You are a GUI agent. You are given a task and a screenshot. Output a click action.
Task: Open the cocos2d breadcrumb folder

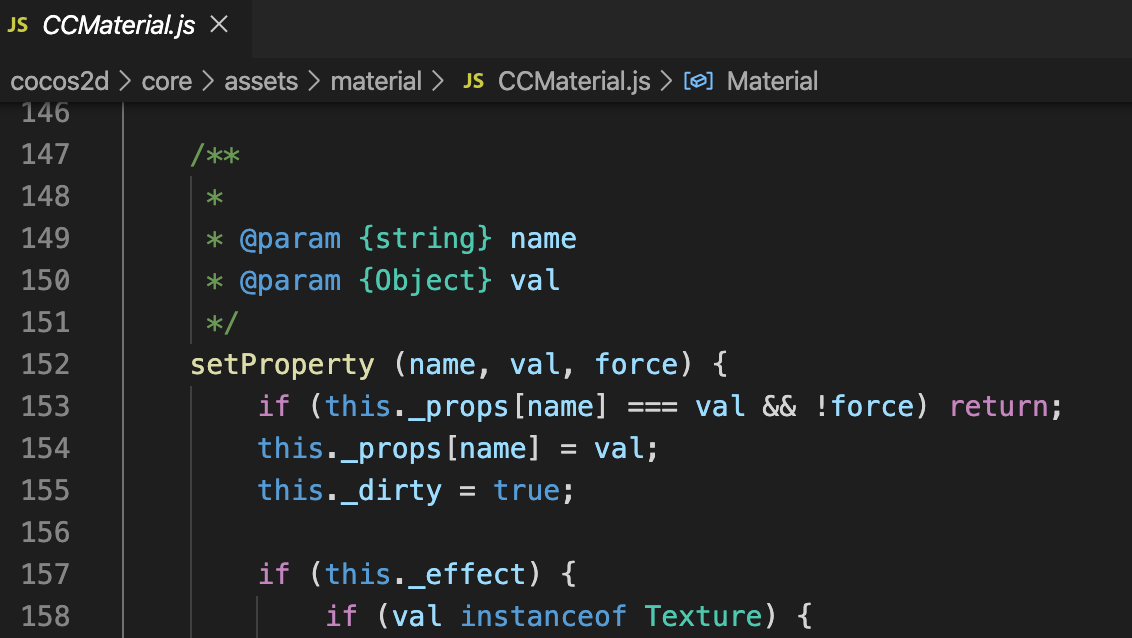(x=59, y=81)
